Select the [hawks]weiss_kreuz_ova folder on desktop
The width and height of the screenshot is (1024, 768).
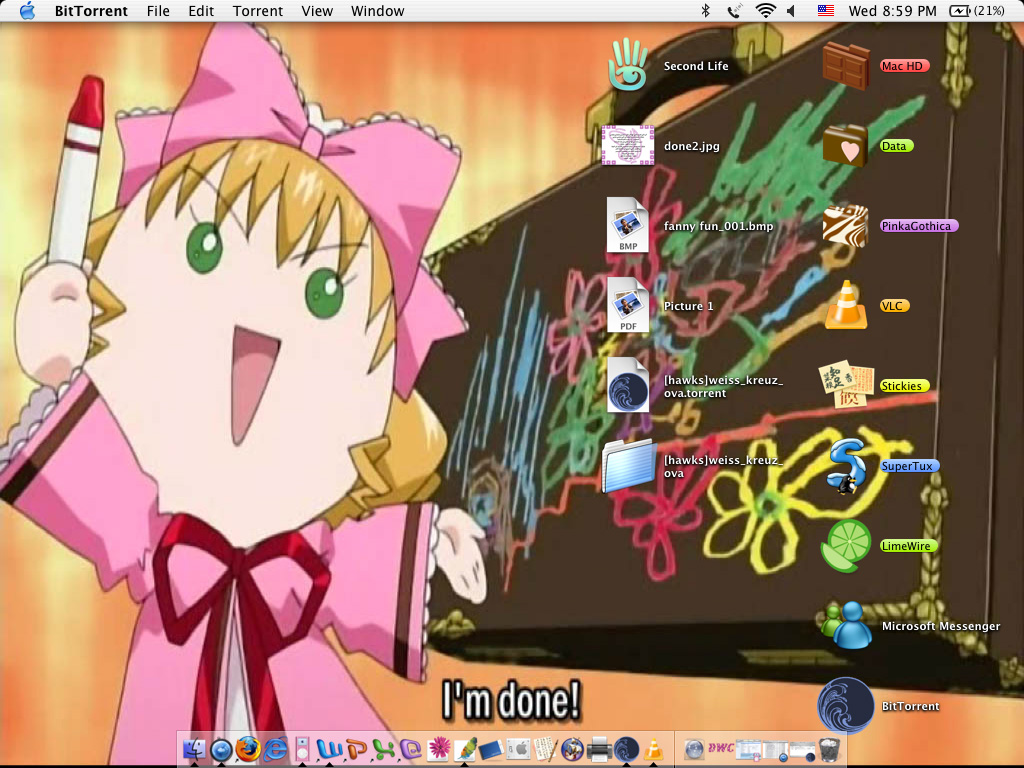(x=628, y=466)
